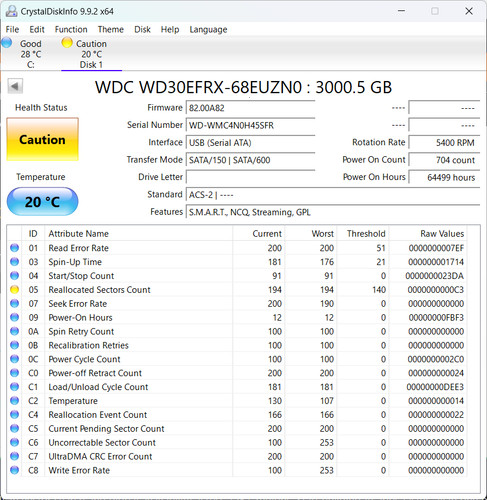
Task: Click Threshold value 140
Action: click(x=379, y=290)
